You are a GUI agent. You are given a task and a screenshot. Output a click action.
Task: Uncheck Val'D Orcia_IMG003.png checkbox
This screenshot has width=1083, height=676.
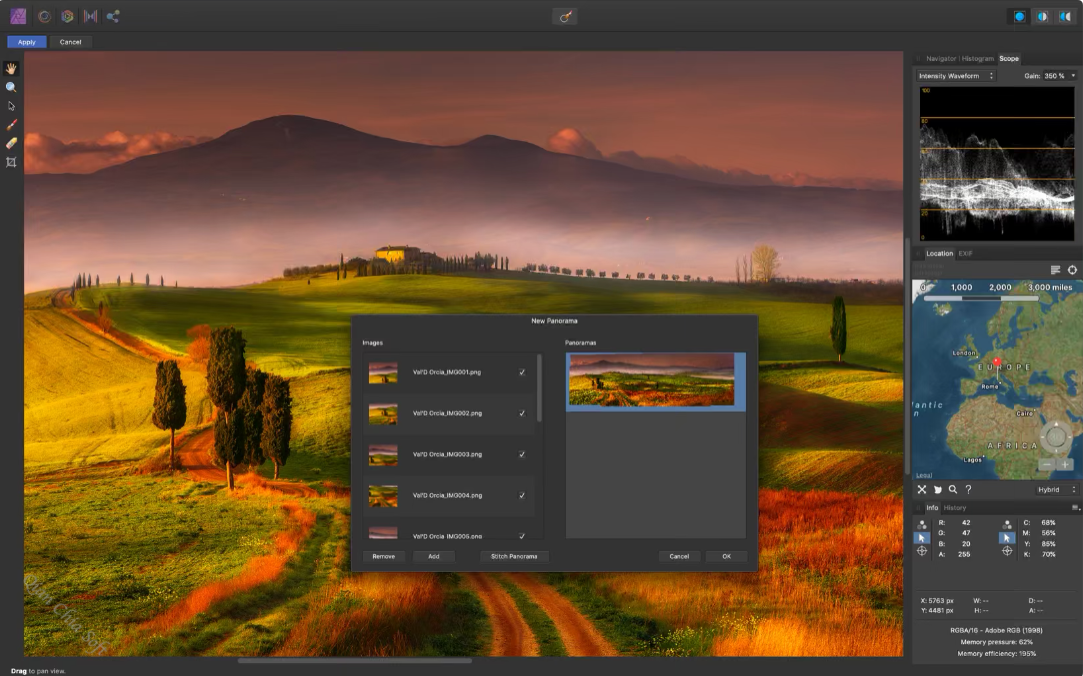pos(522,454)
